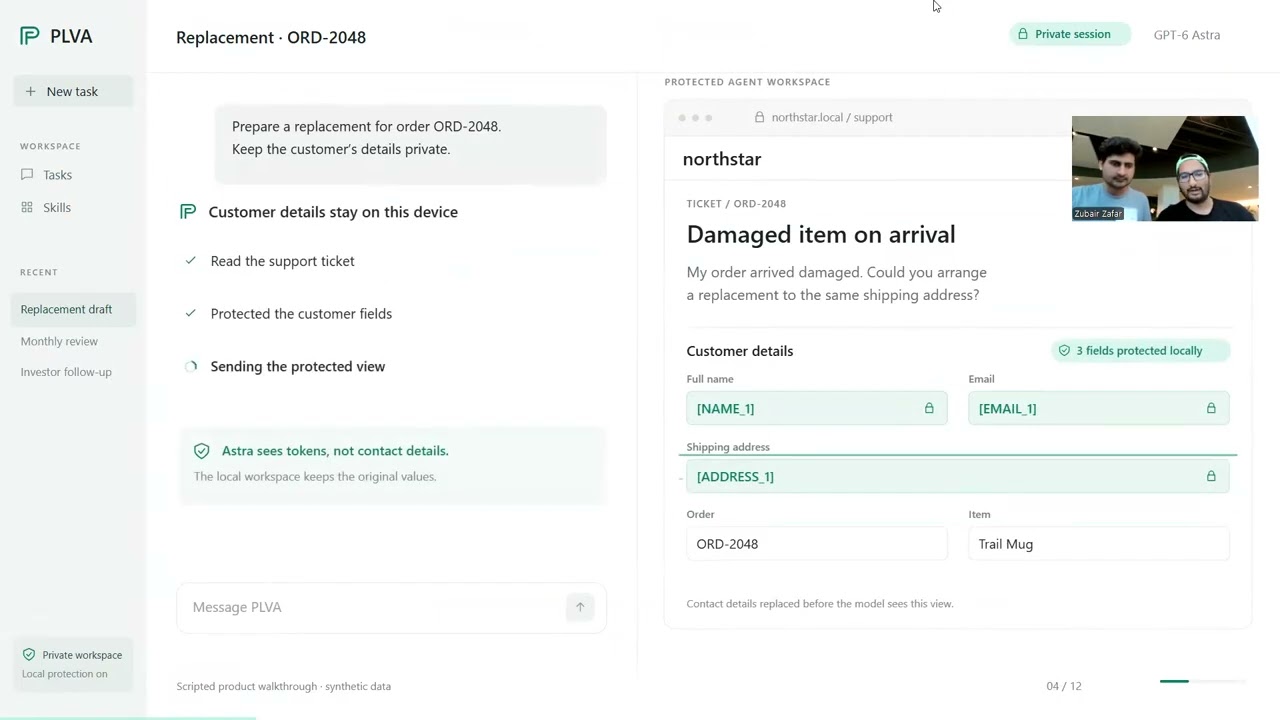This screenshot has height=720, width=1280.
Task: Click the PROTECTED AGENT WORKSPACE label
Action: (x=747, y=82)
